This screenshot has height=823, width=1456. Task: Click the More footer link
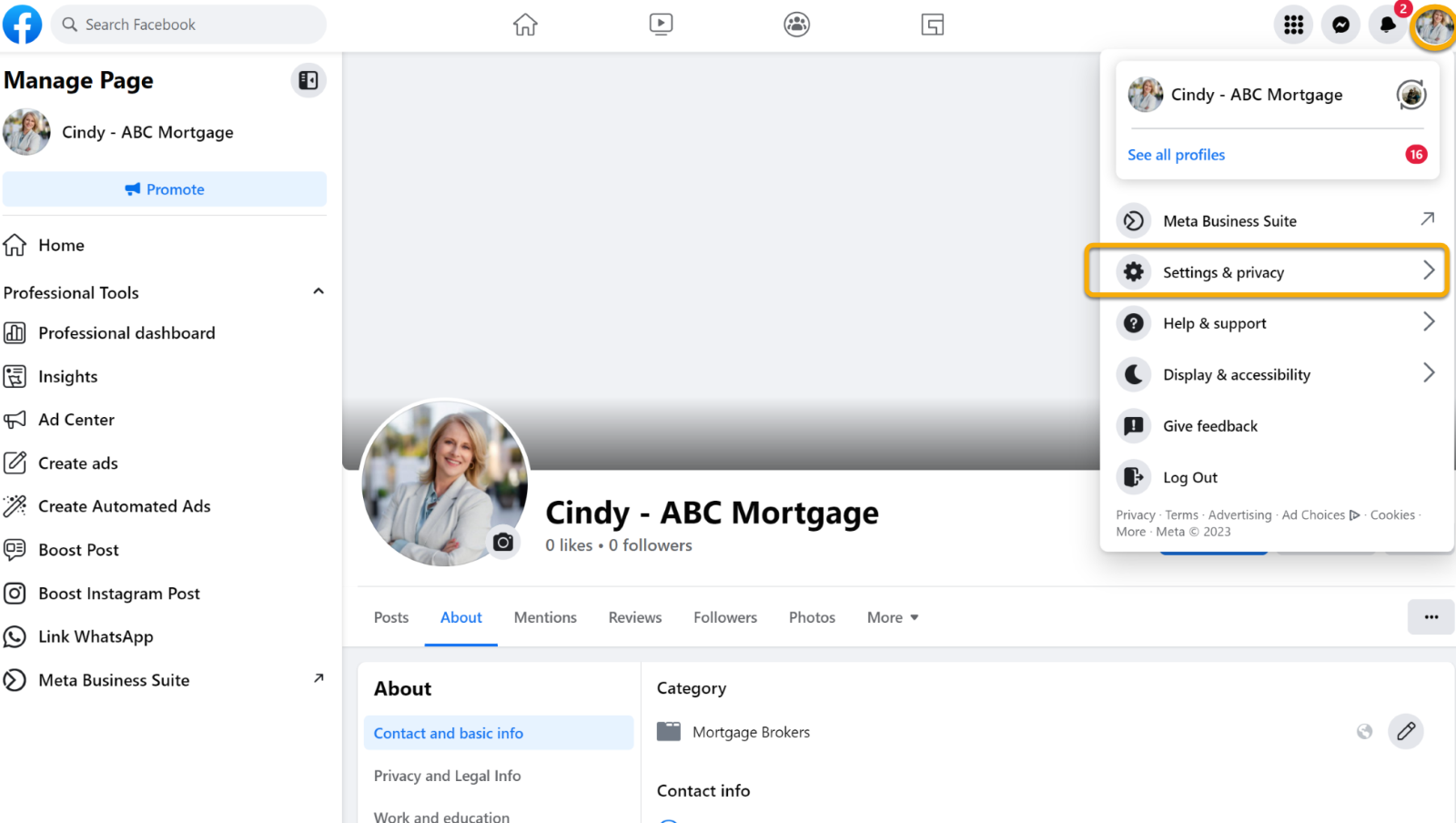pos(1130,532)
